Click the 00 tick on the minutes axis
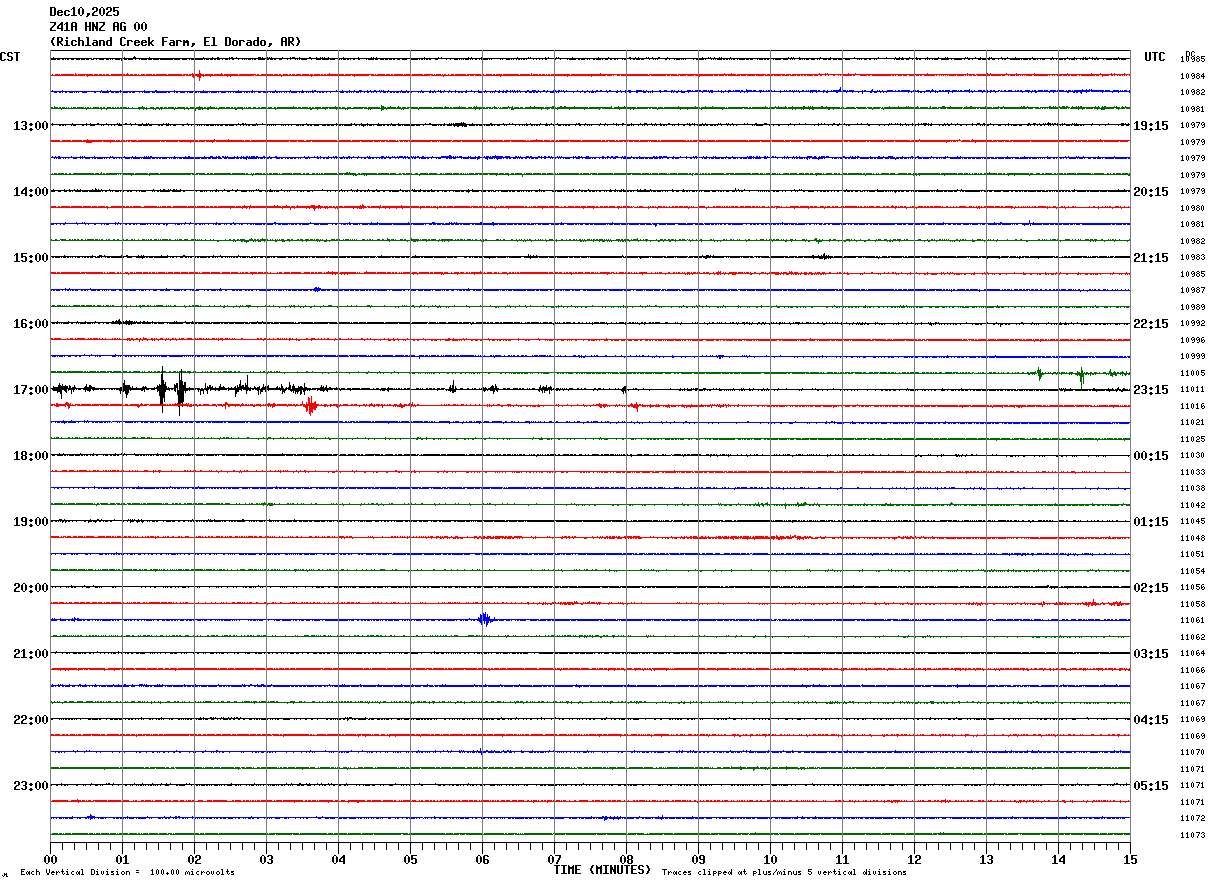Image resolution: width=1210 pixels, height=886 pixels. 50,859
